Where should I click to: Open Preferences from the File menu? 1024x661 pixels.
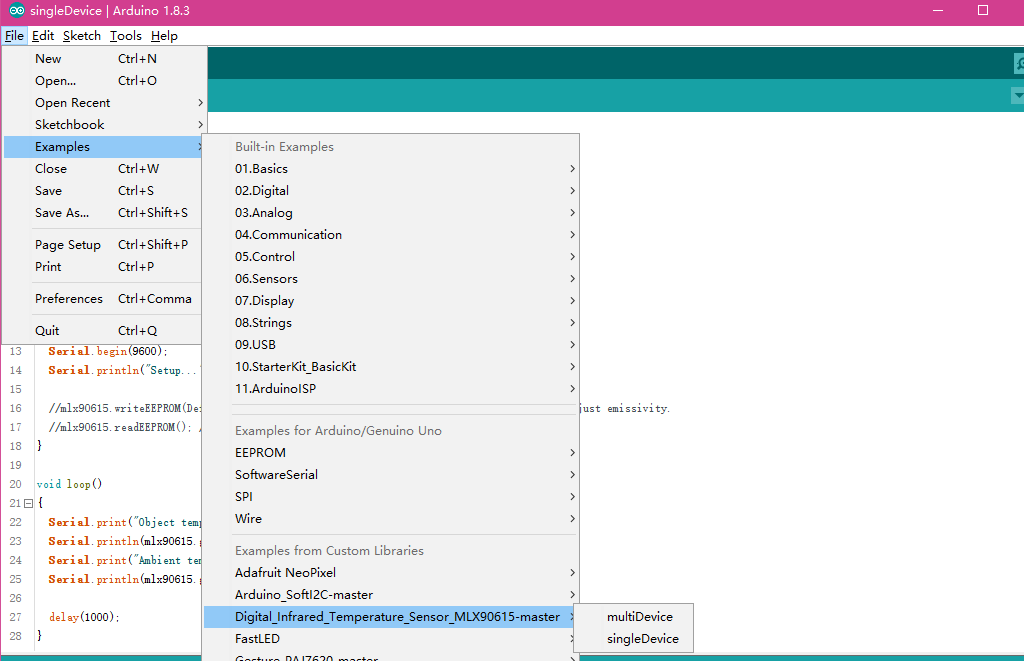click(x=103, y=298)
